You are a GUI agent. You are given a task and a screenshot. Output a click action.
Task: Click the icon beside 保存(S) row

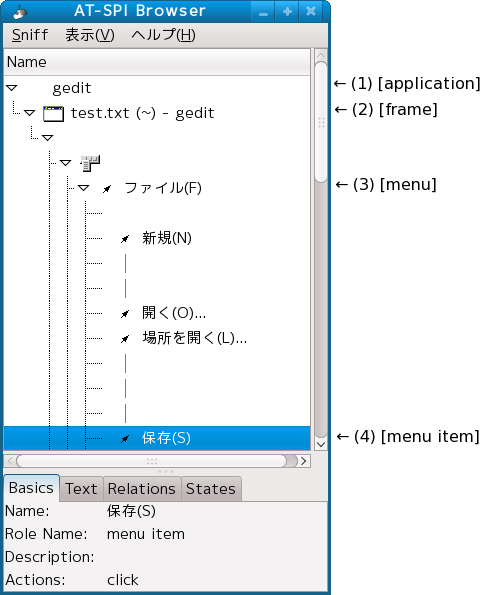[125, 439]
